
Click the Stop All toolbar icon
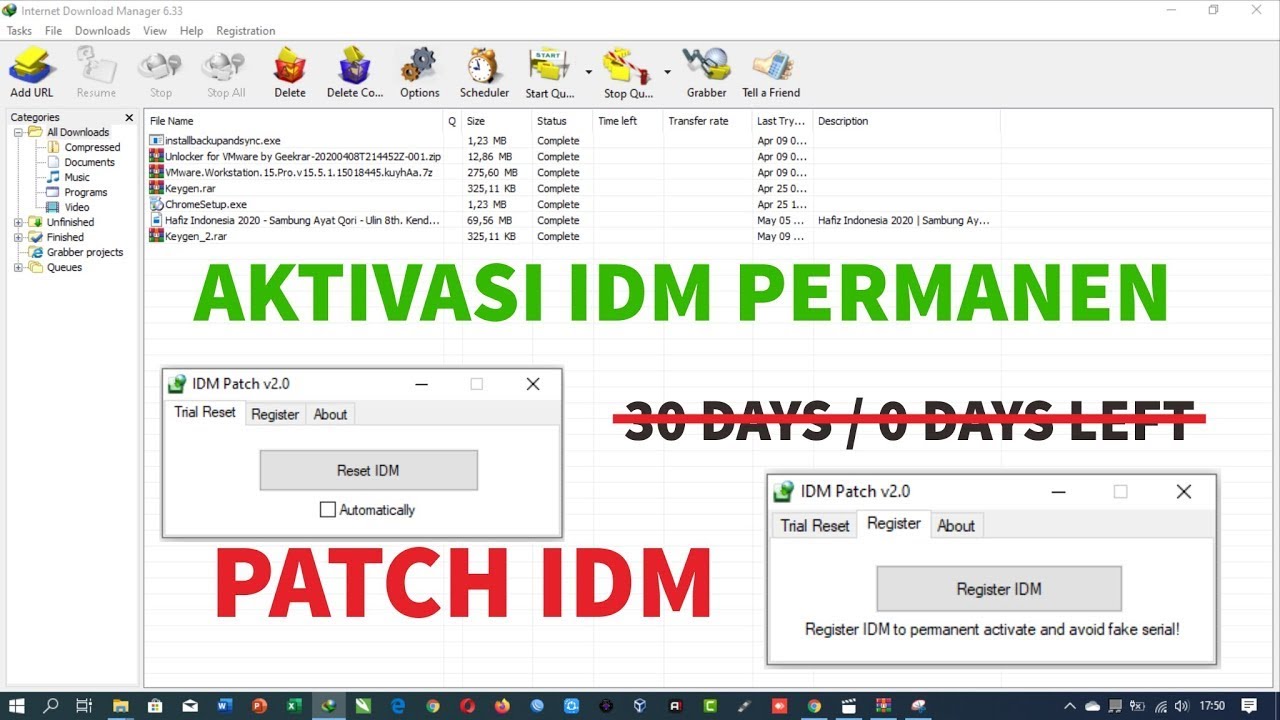click(x=225, y=72)
